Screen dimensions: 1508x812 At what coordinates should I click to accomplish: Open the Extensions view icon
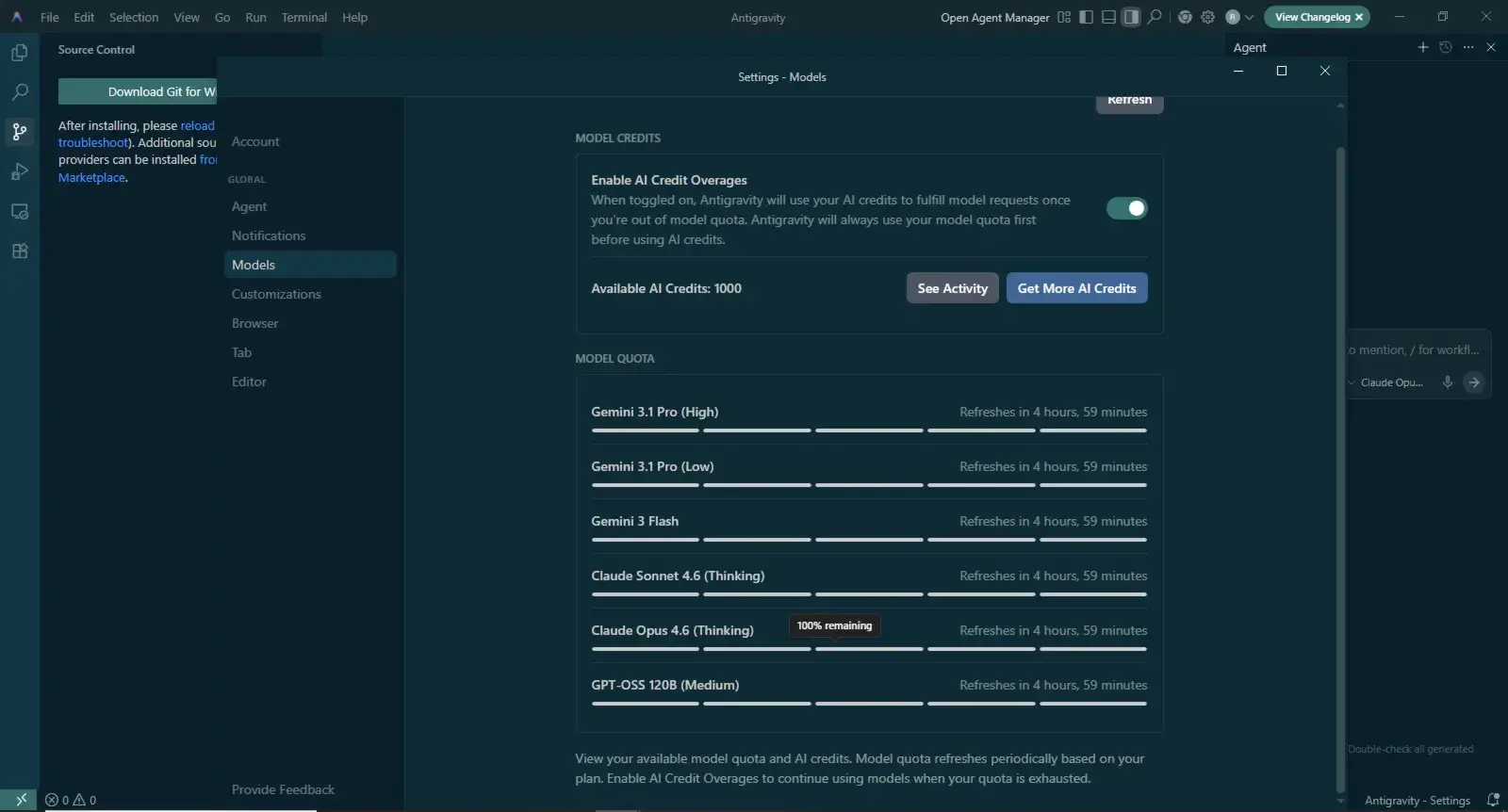tap(19, 251)
